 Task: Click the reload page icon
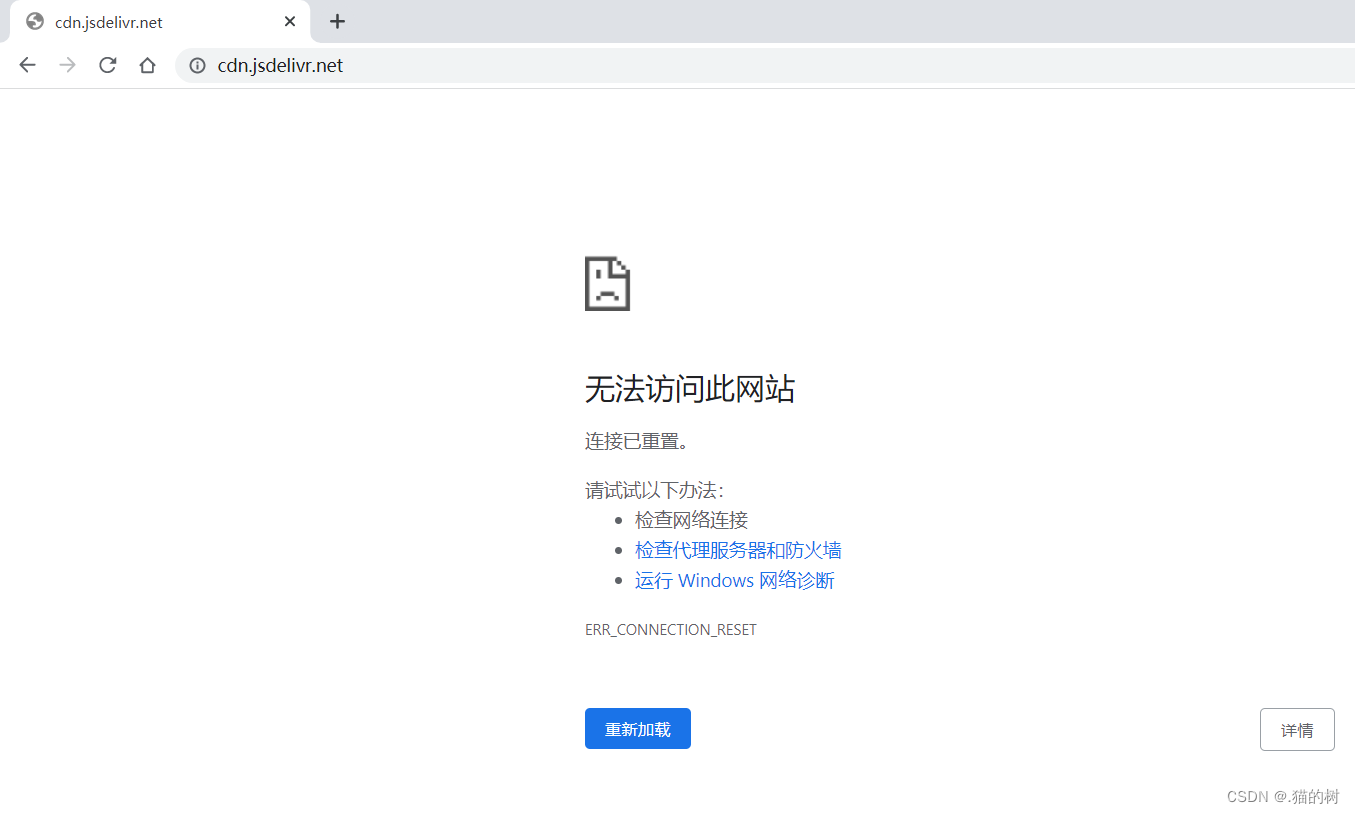(107, 65)
